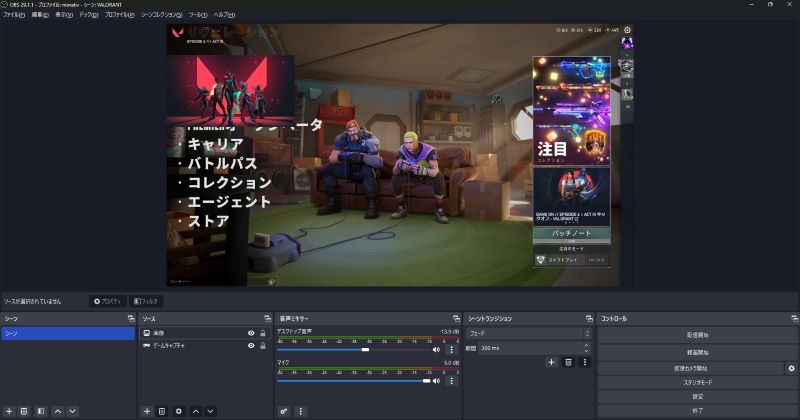Image resolution: width=800 pixels, height=420 pixels.
Task: Open the フェード transition dropdown
Action: (x=529, y=333)
